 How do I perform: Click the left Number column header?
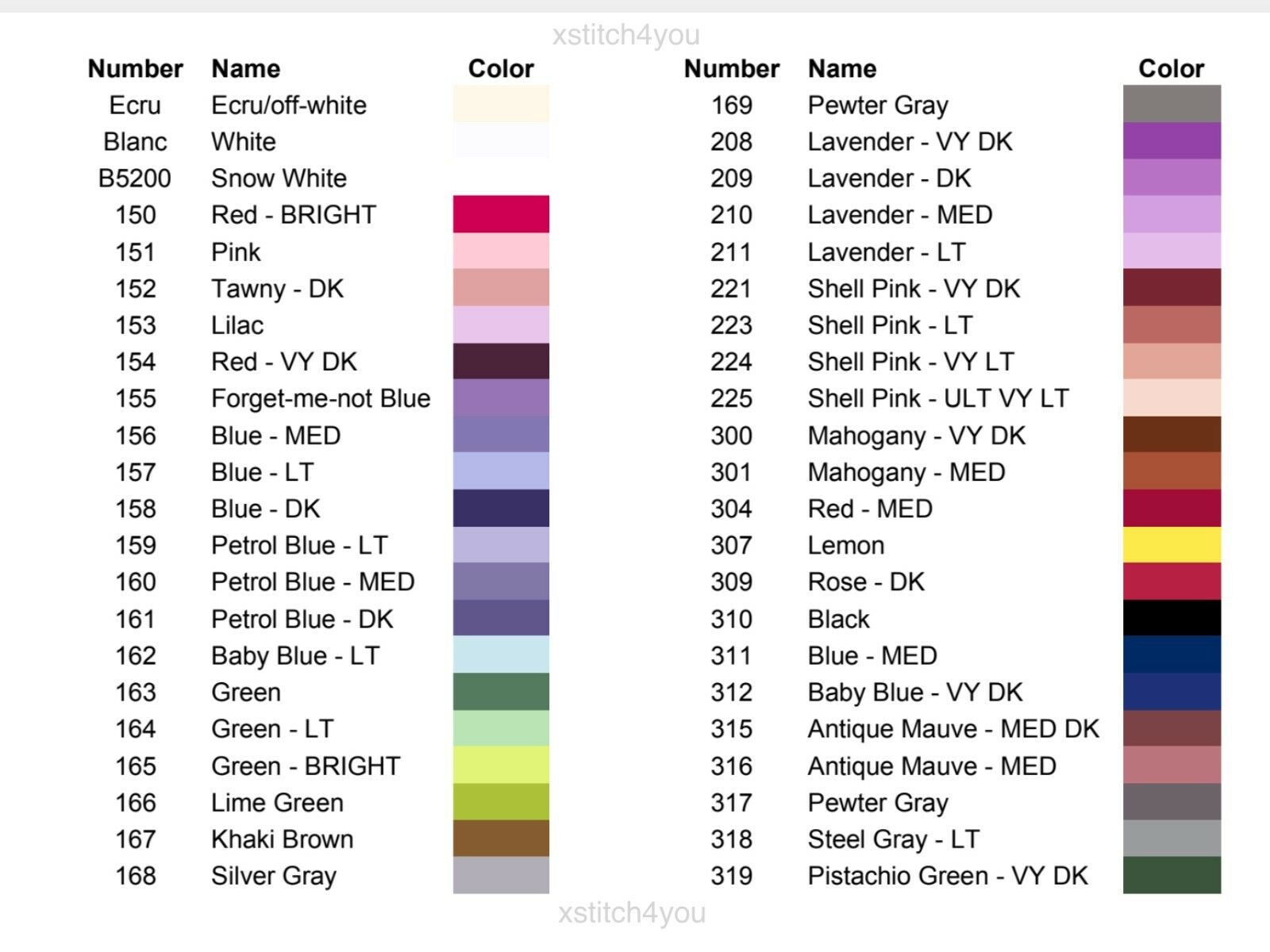[x=135, y=68]
